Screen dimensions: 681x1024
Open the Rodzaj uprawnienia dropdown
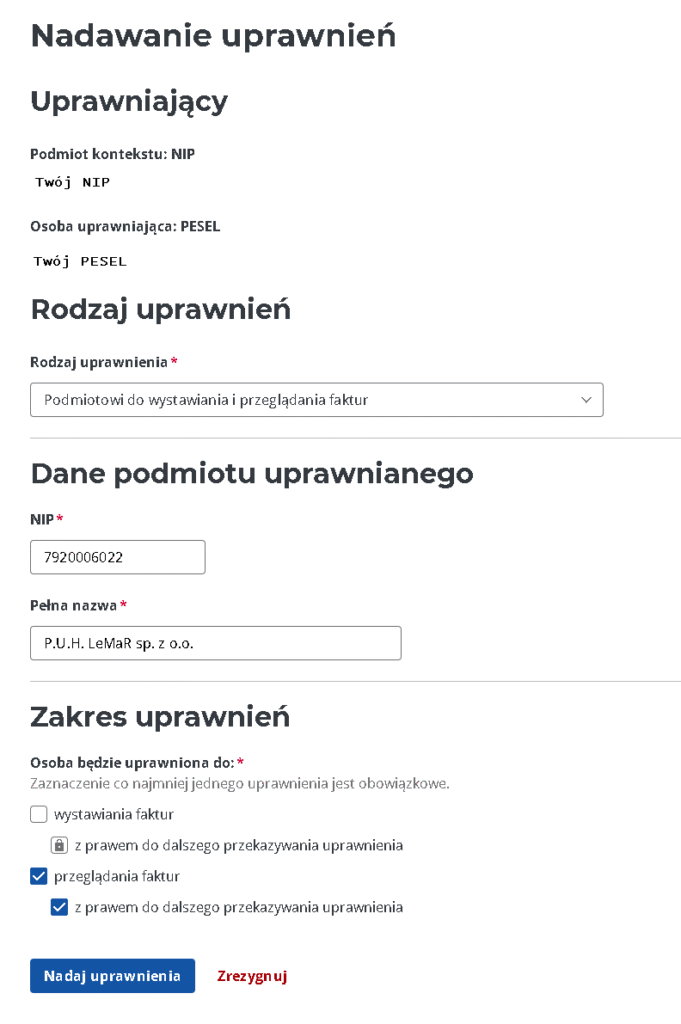(316, 399)
